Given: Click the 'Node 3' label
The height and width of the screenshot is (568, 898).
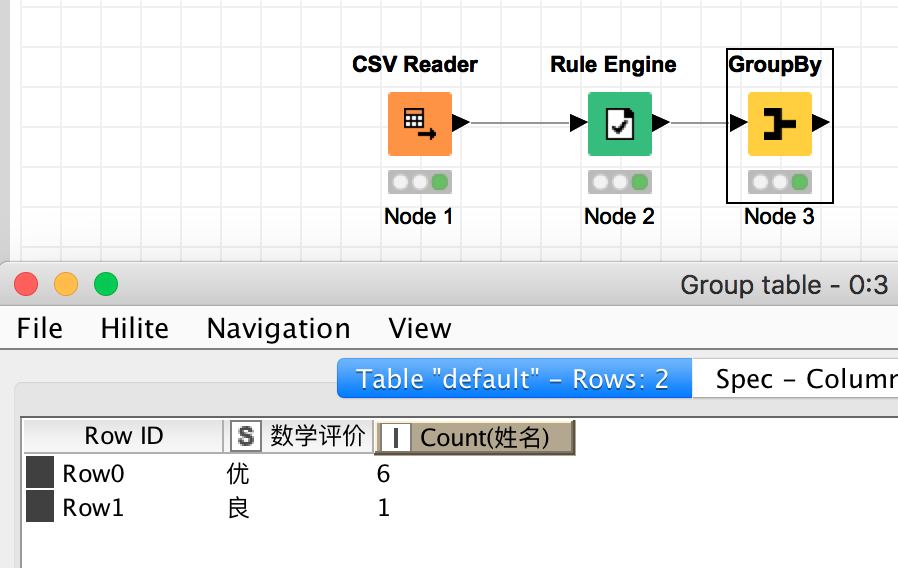Looking at the screenshot, I should click(779, 216).
